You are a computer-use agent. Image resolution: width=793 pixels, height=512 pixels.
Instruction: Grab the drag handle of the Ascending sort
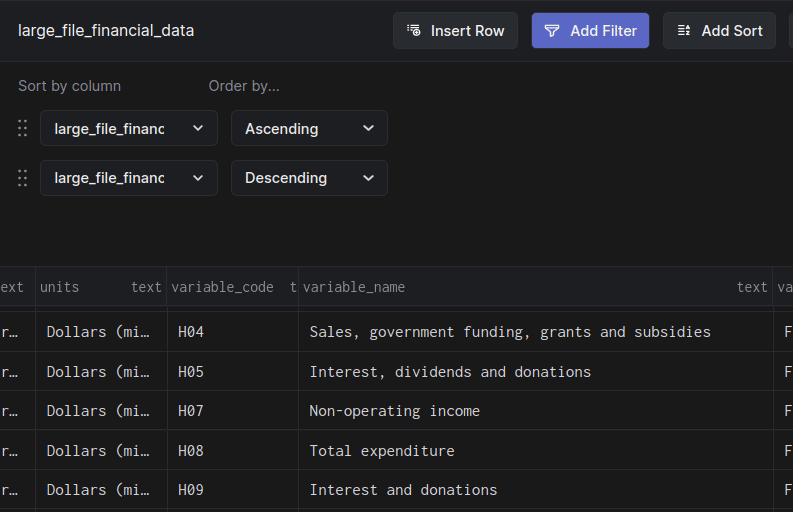(22, 128)
